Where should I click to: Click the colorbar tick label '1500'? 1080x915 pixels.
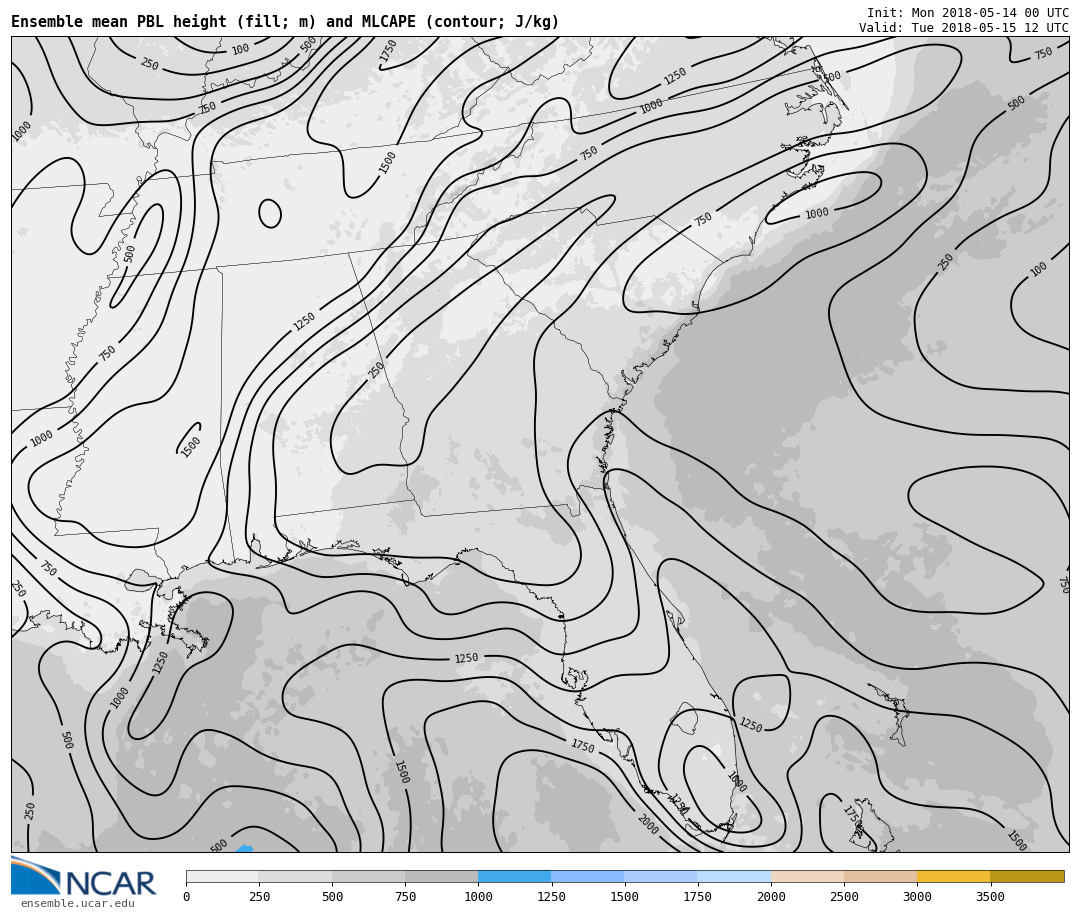[625, 896]
